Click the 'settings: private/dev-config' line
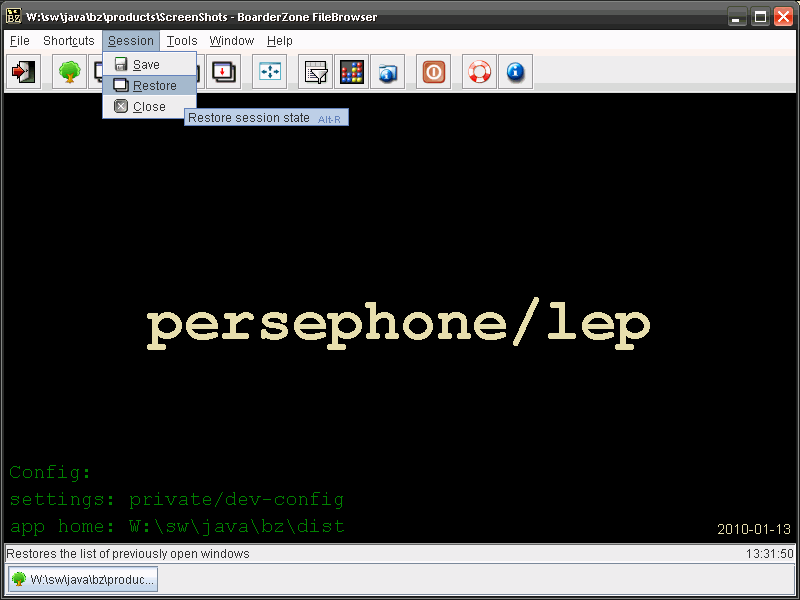 177,499
